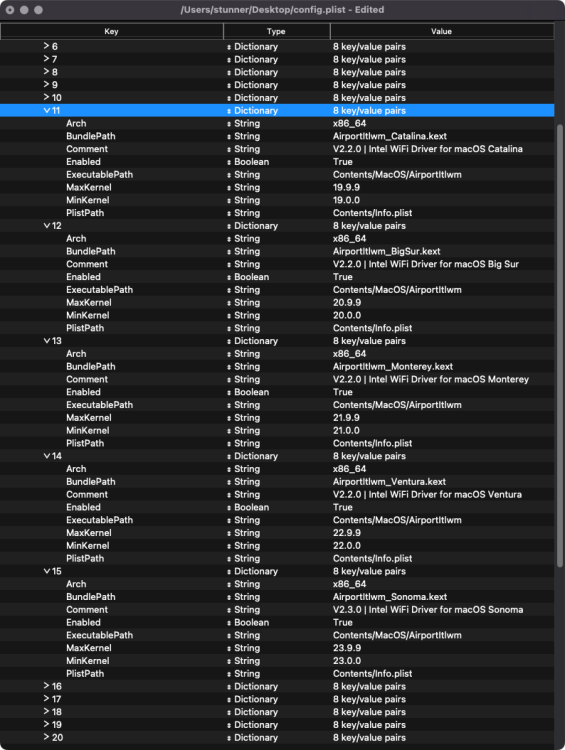
Task: Sort by the Key column header
Action: point(111,31)
